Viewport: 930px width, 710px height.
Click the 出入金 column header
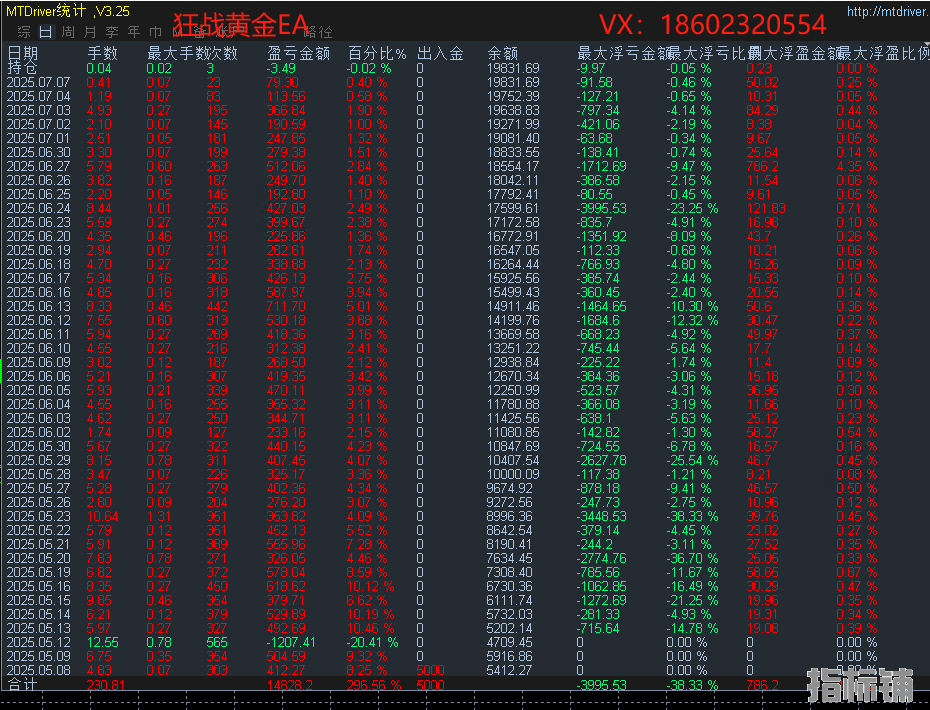click(440, 53)
